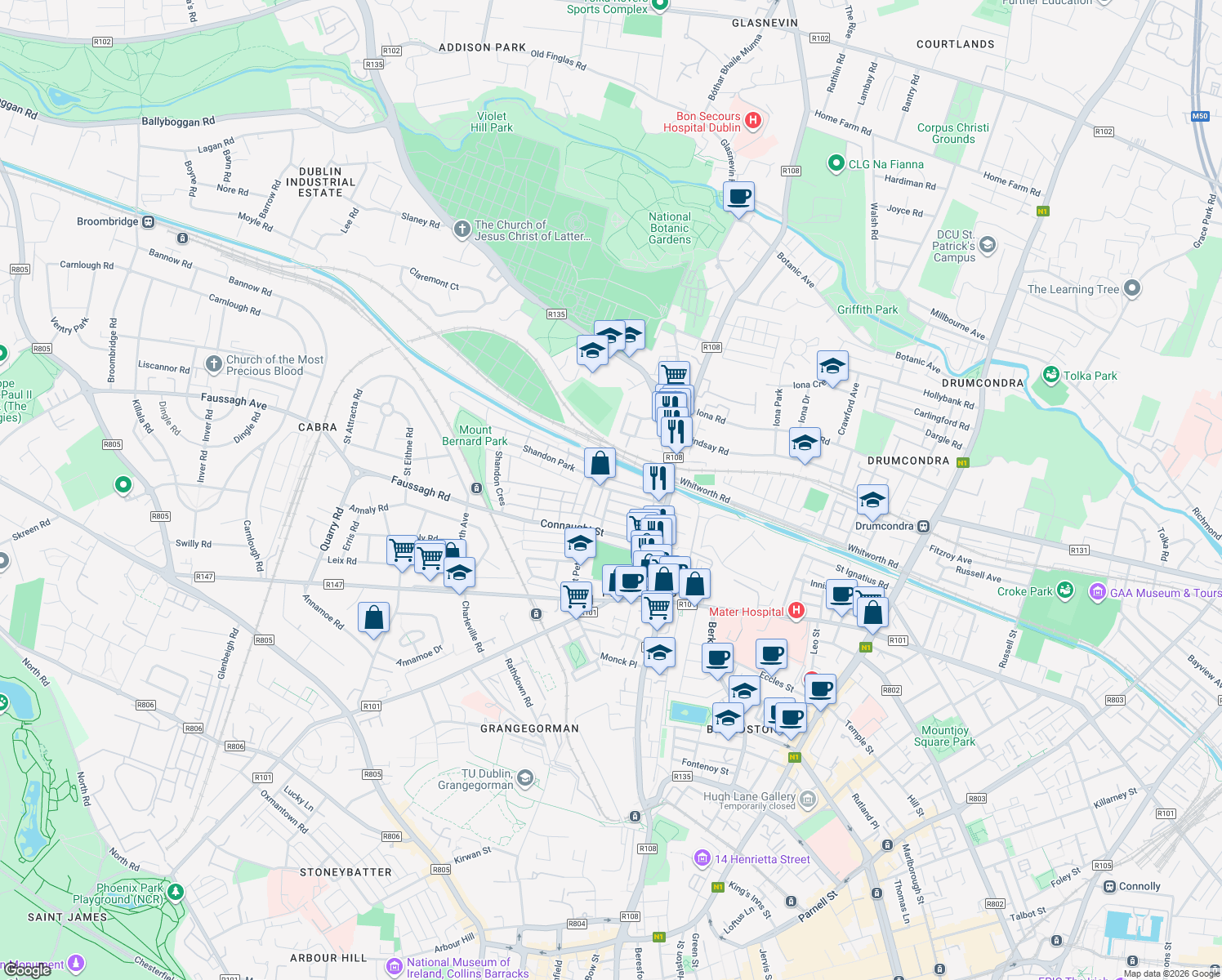This screenshot has width=1222, height=980.
Task: Click the shopping bag marker on Shandon Park
Action: click(600, 463)
